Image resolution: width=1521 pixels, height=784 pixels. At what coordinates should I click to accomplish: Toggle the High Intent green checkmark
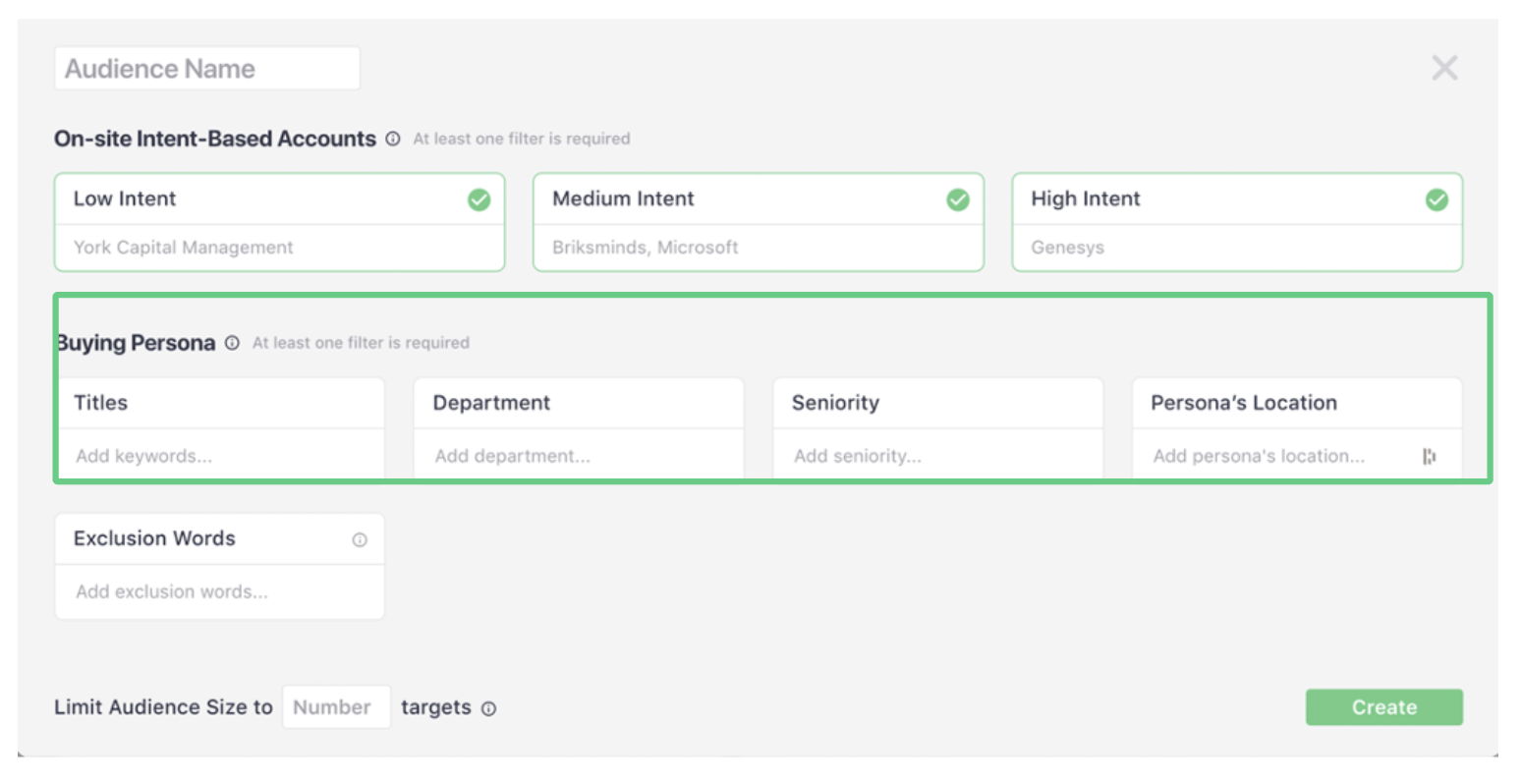1436,199
